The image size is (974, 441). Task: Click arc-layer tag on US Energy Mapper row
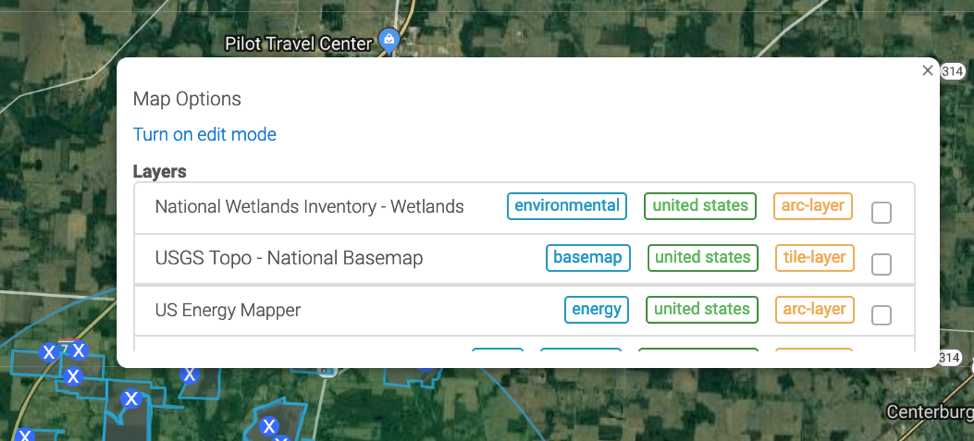tap(814, 309)
